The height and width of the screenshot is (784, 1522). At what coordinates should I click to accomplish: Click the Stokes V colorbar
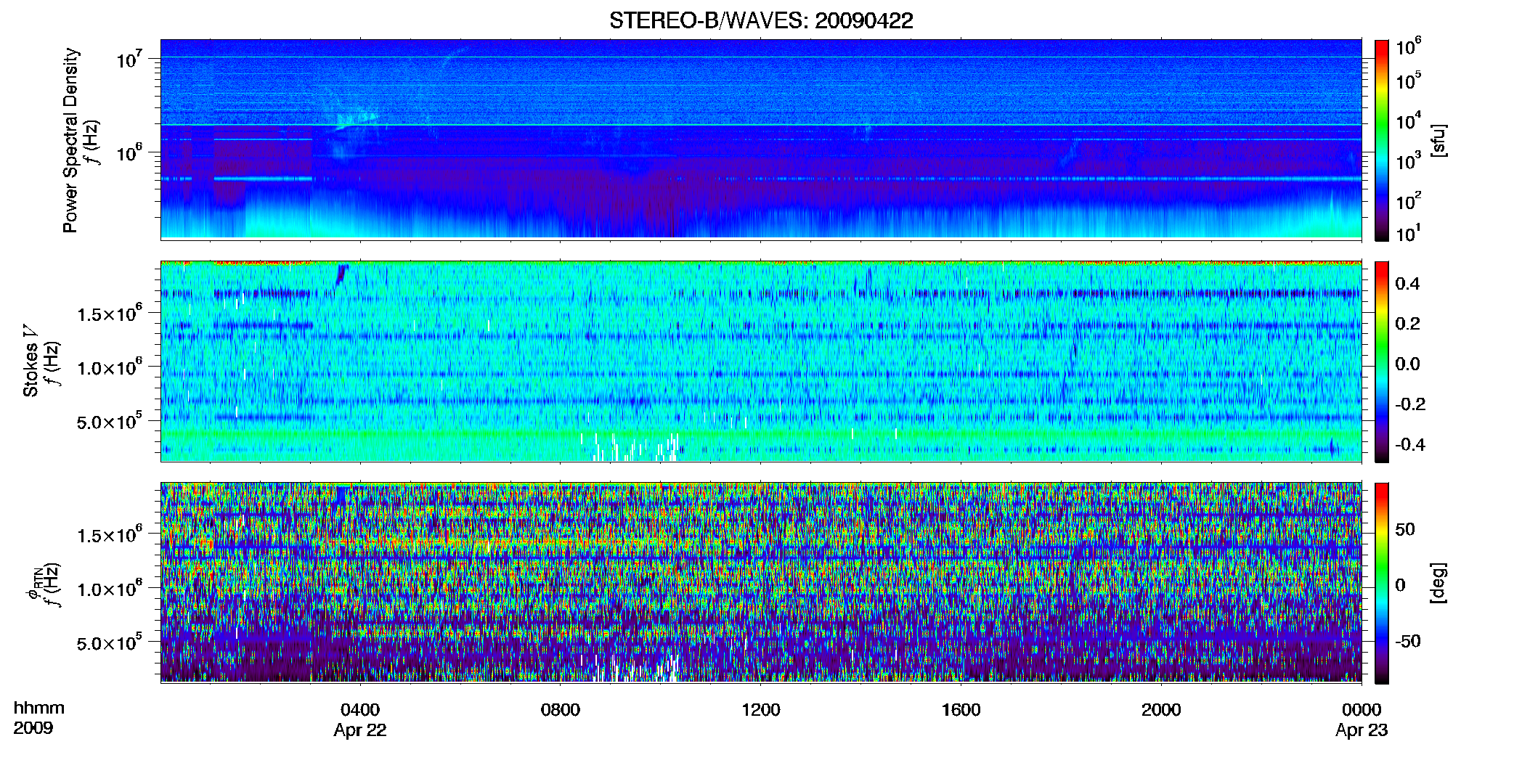click(x=1381, y=362)
